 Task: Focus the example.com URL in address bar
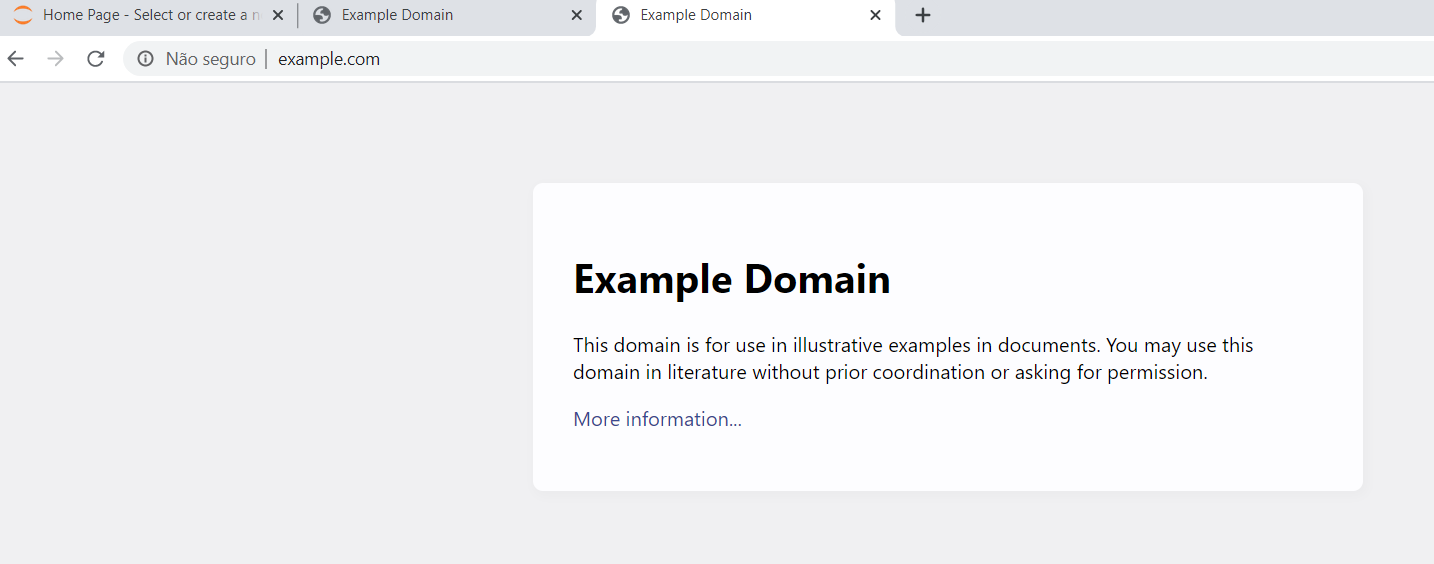[329, 59]
